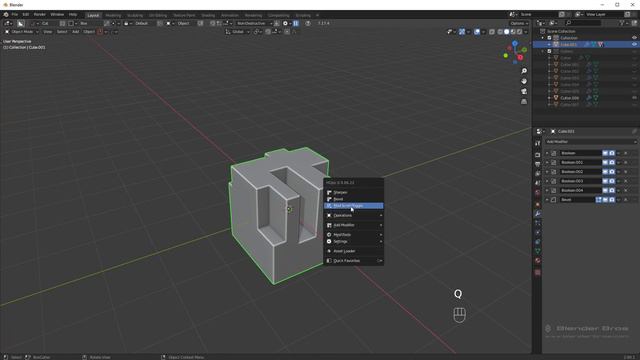The width and height of the screenshot is (640, 360).
Task: Switch to the Layout workspace tab
Action: [93, 15]
